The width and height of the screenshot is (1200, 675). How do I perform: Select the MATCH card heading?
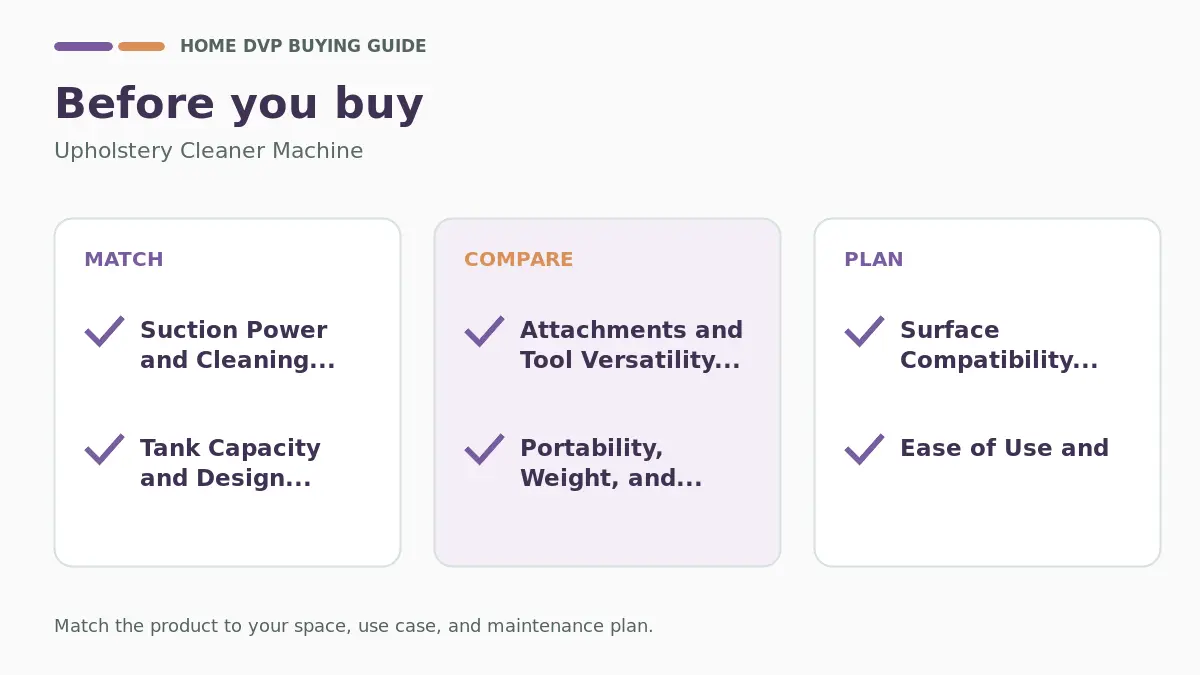(124, 259)
